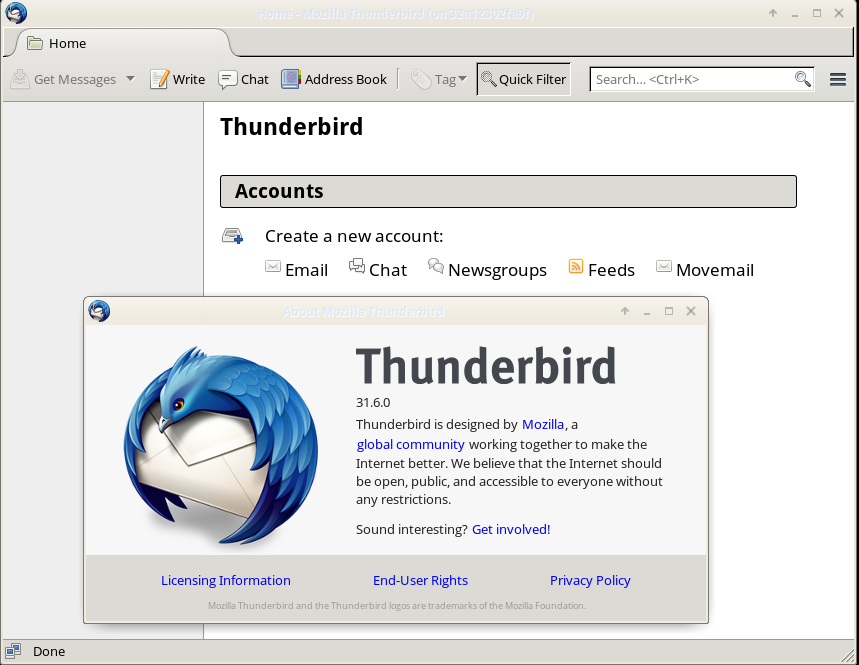This screenshot has height=665, width=859.
Task: Open Licensing Information
Action: point(225,580)
